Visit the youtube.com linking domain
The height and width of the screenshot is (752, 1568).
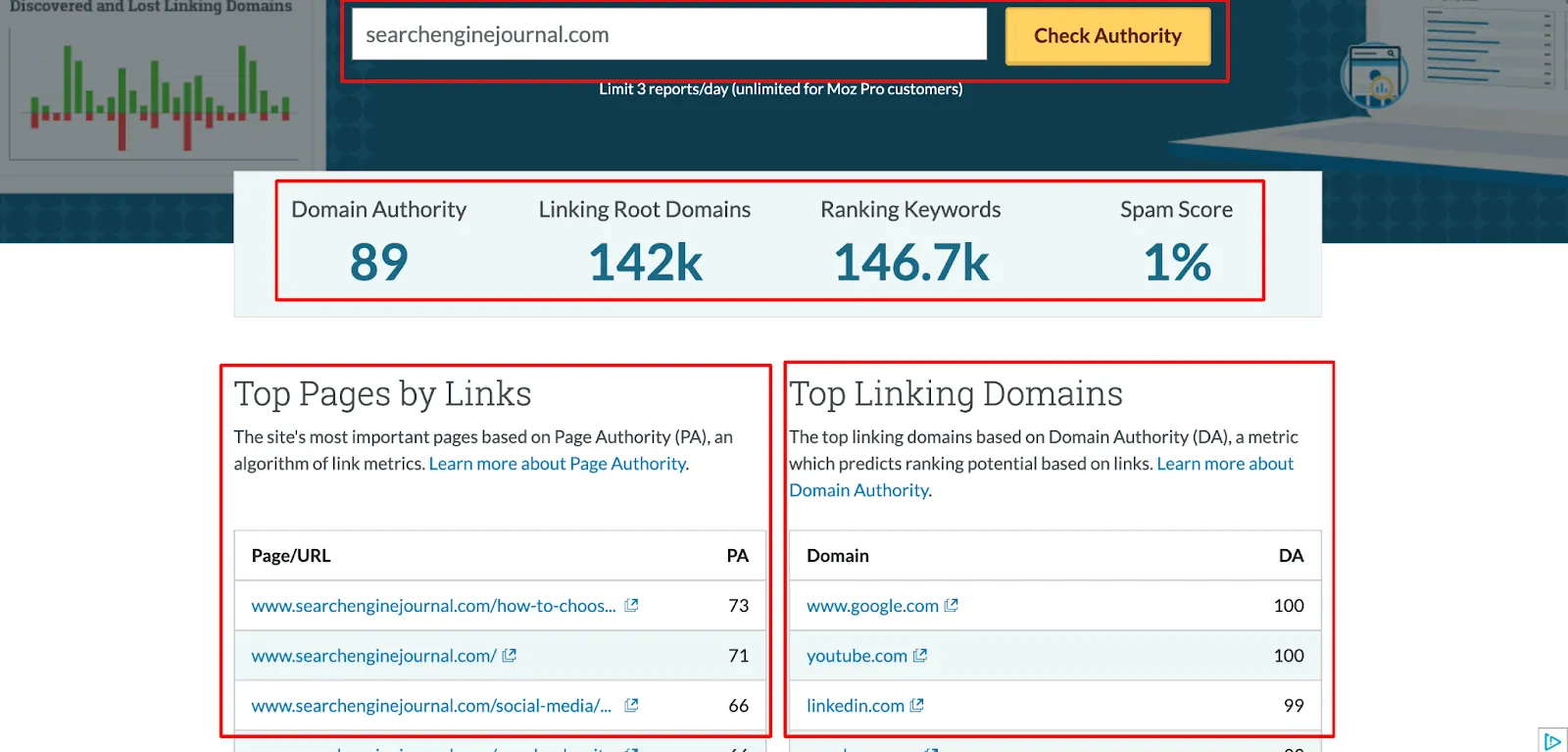pos(857,656)
